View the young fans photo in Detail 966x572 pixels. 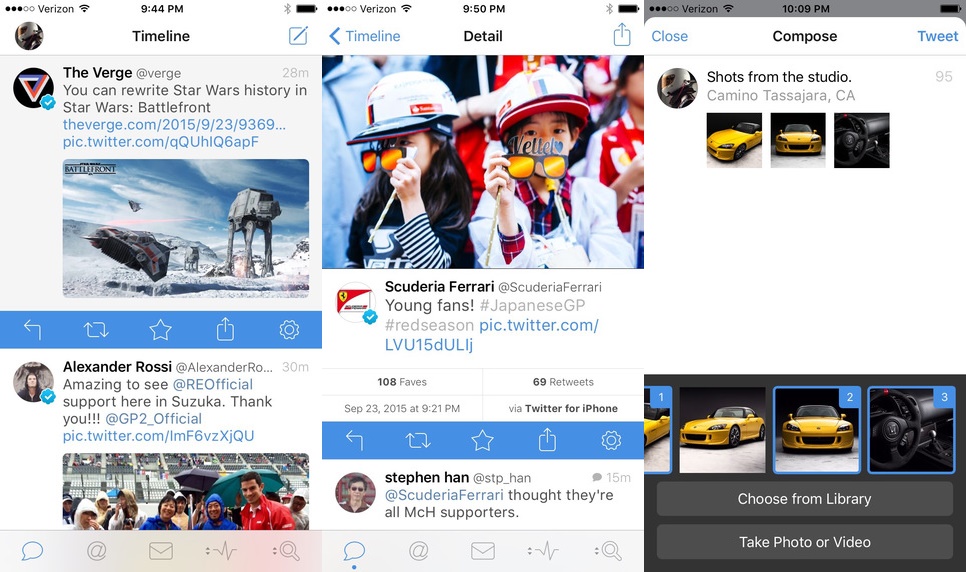483,162
